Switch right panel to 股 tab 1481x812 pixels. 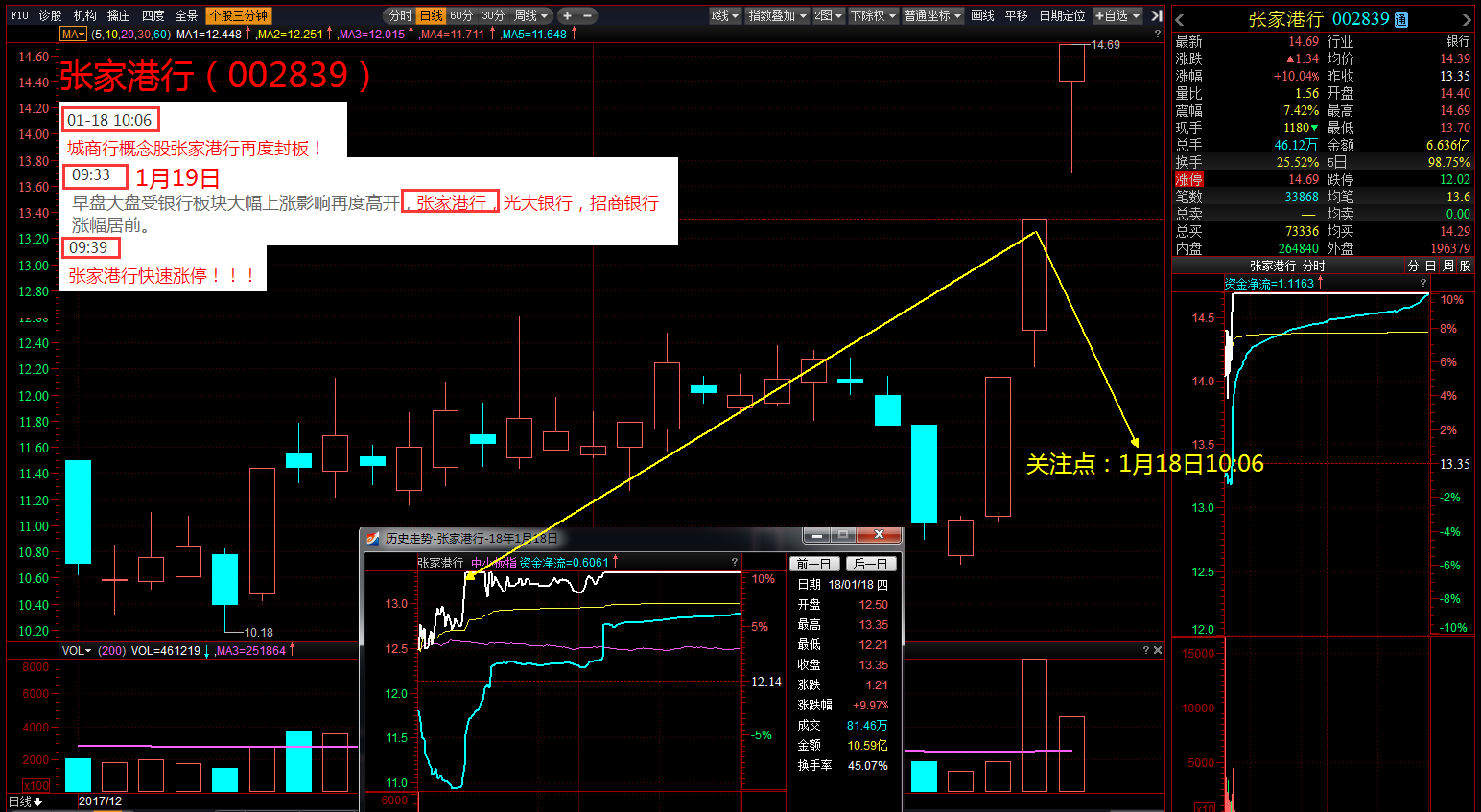[x=1465, y=266]
